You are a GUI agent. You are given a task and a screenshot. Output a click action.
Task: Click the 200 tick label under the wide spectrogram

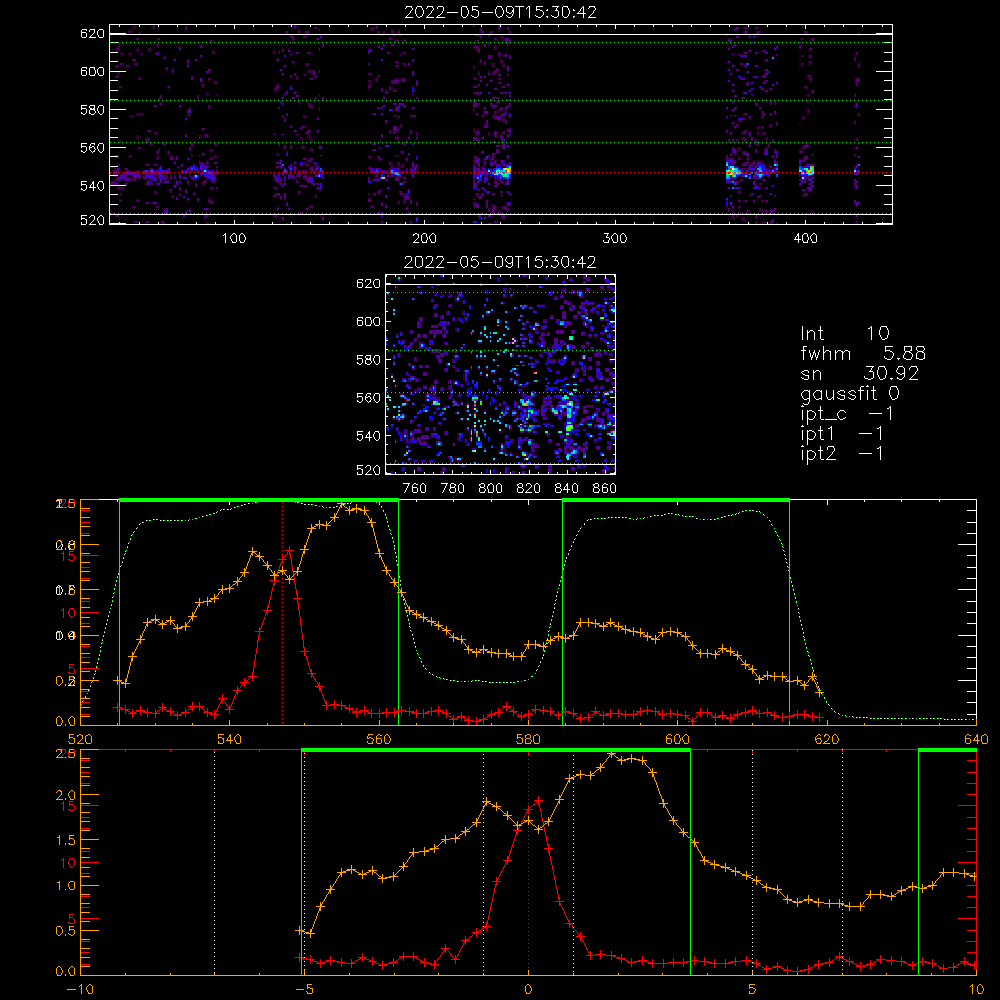[425, 239]
